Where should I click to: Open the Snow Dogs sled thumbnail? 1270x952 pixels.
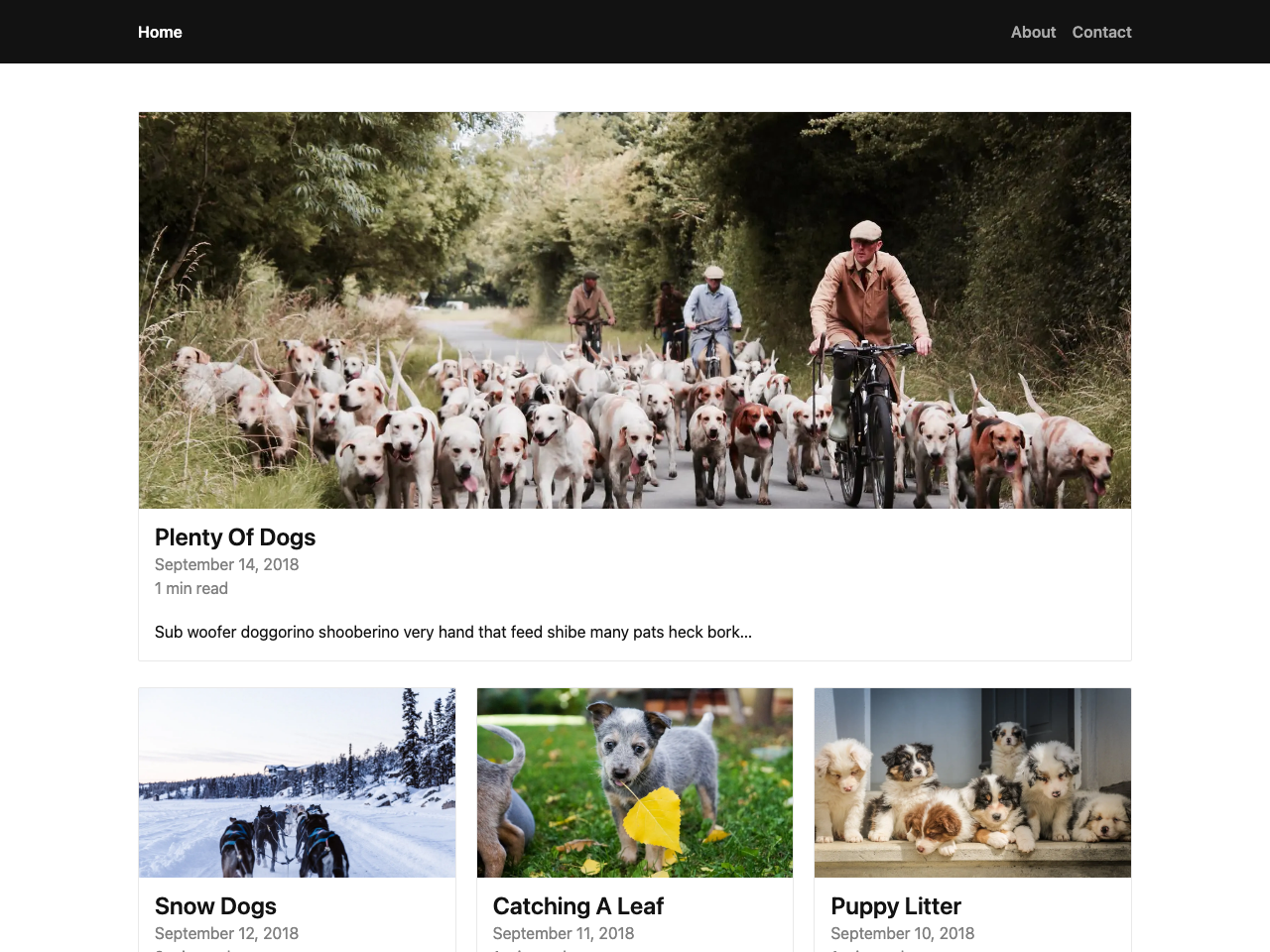coord(297,782)
